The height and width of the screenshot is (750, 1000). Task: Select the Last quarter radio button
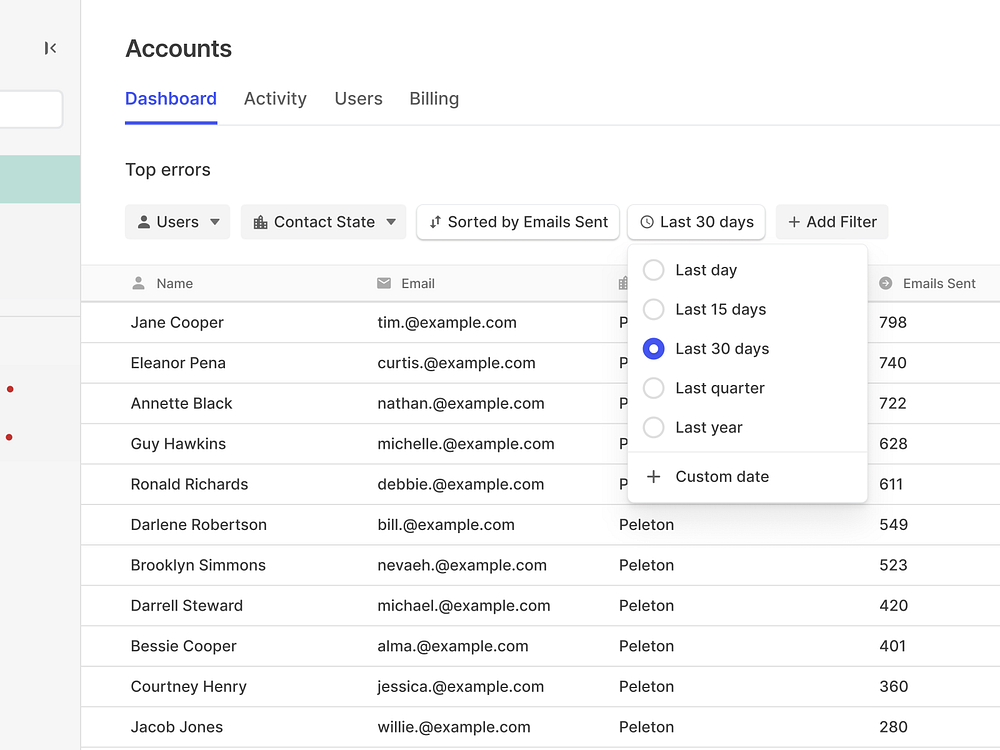pos(653,388)
